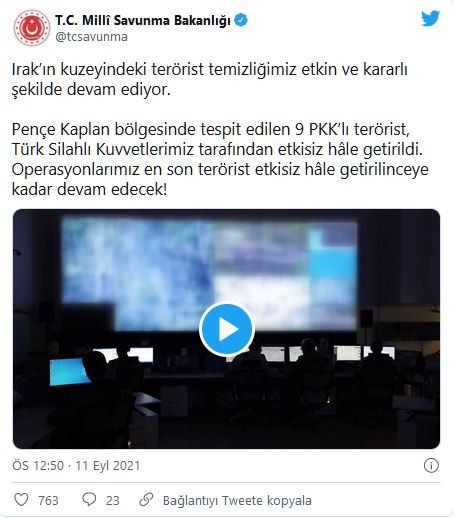The height and width of the screenshot is (518, 454).
Task: Open the tweet info icon
Action: (431, 465)
